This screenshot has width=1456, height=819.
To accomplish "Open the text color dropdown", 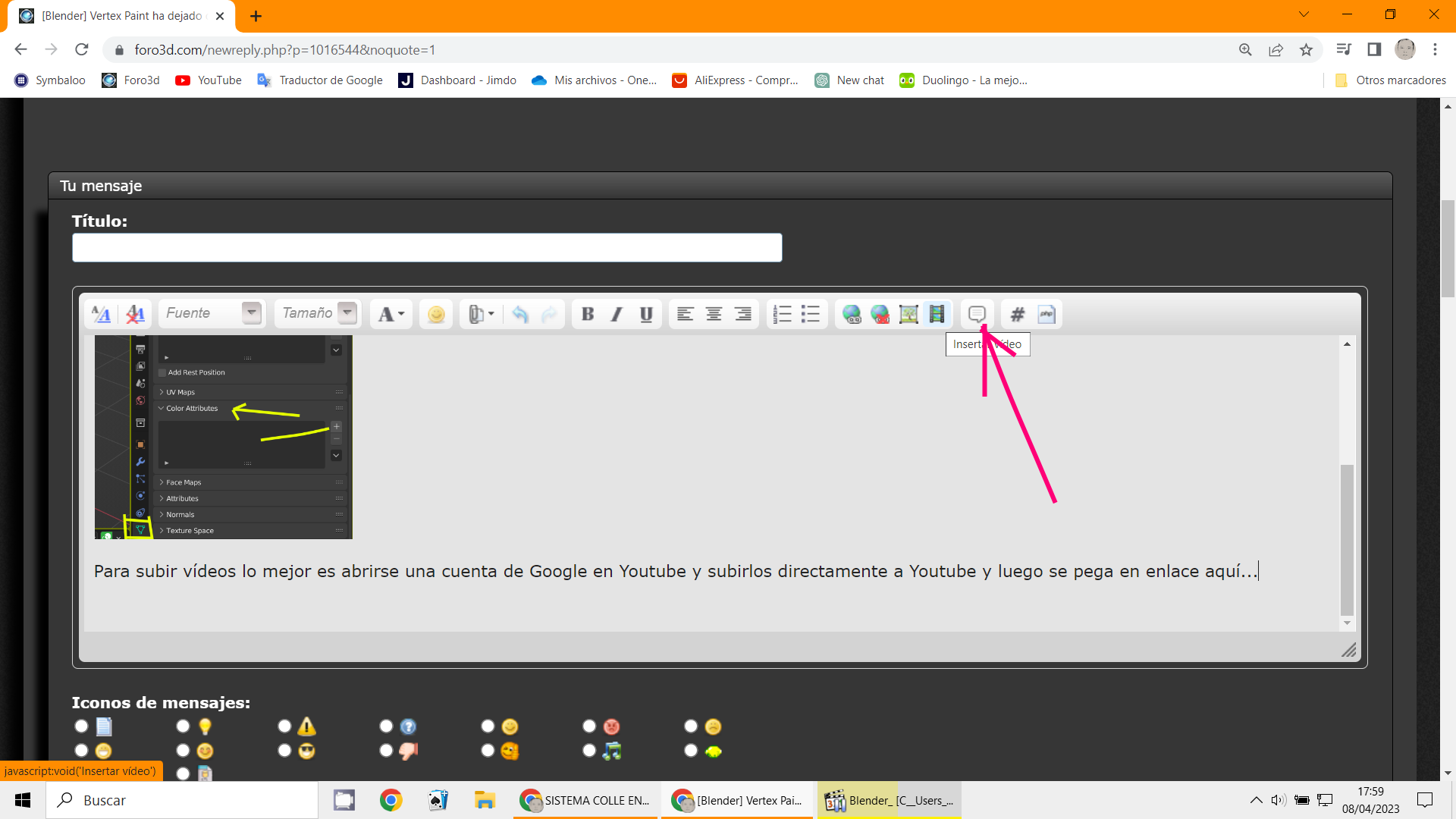I will tap(391, 314).
